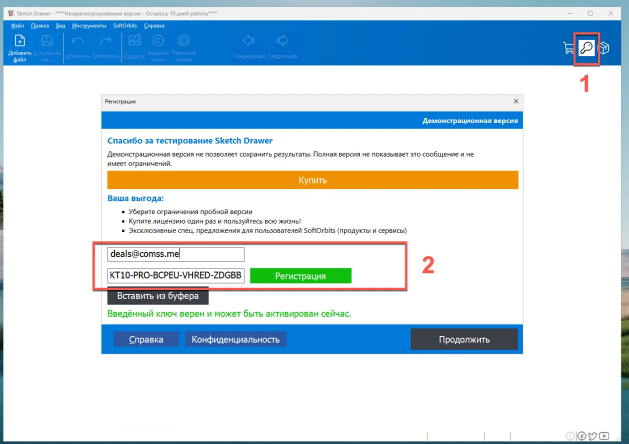
Task: Click the green Введённый ключ верен message
Action: tap(229, 314)
